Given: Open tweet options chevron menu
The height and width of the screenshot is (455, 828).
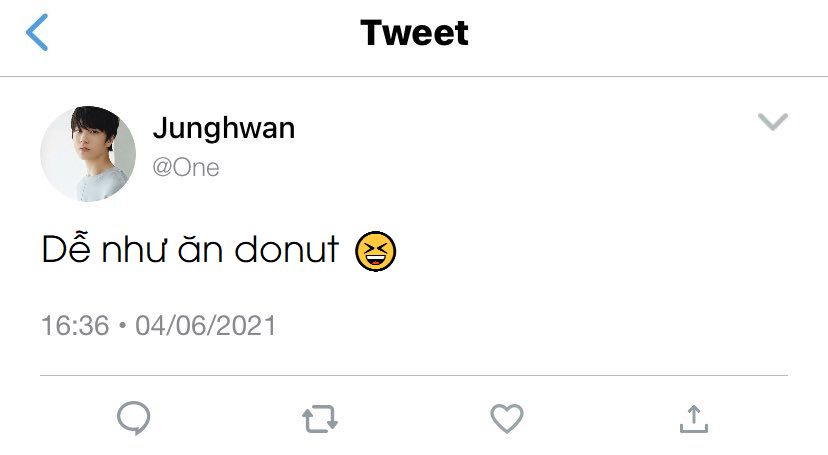Looking at the screenshot, I should [773, 122].
